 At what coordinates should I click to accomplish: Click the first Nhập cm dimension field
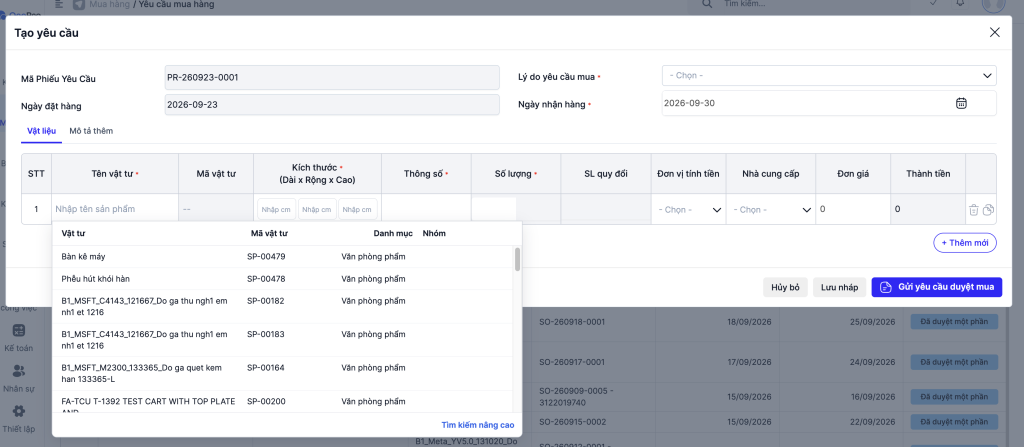(276, 210)
